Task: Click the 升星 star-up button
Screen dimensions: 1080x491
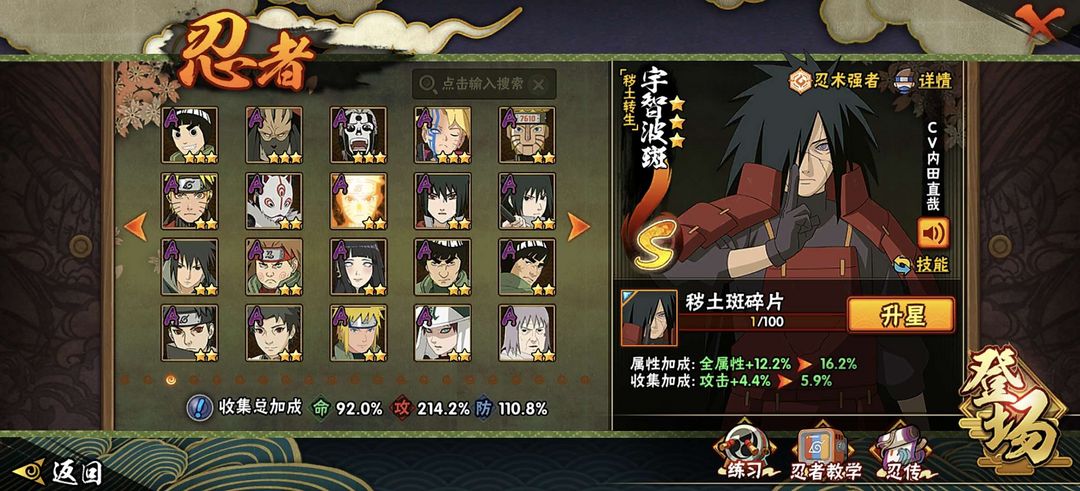Action: coord(901,315)
